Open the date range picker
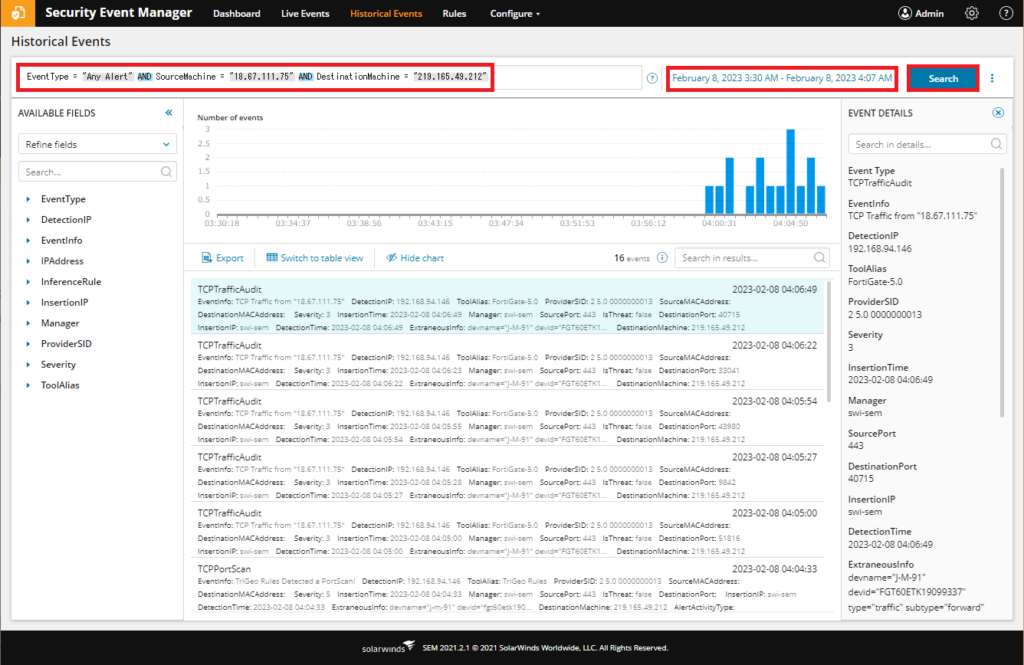1024x665 pixels. coord(782,78)
